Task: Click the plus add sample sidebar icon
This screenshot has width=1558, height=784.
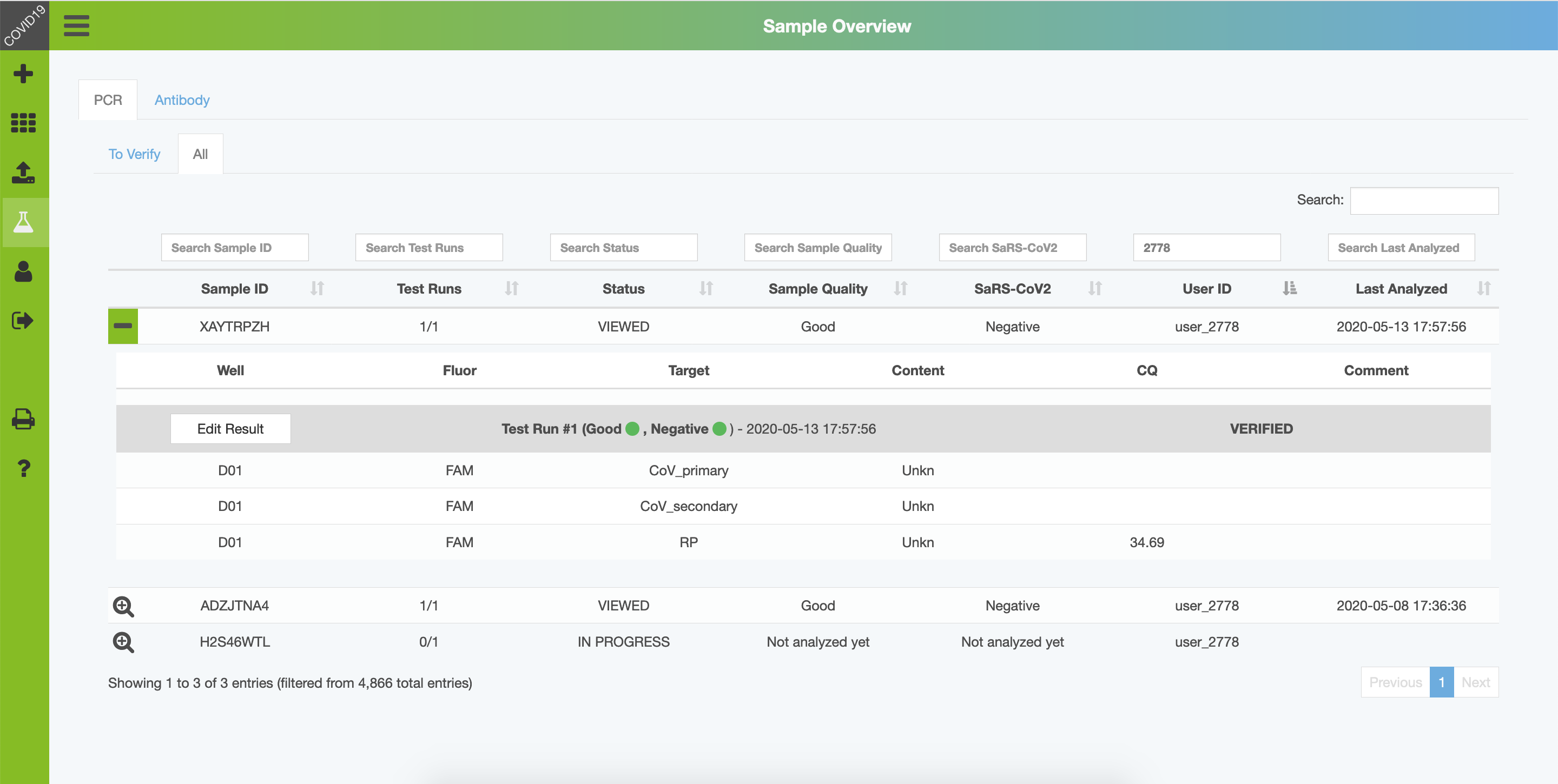Action: pyautogui.click(x=24, y=74)
